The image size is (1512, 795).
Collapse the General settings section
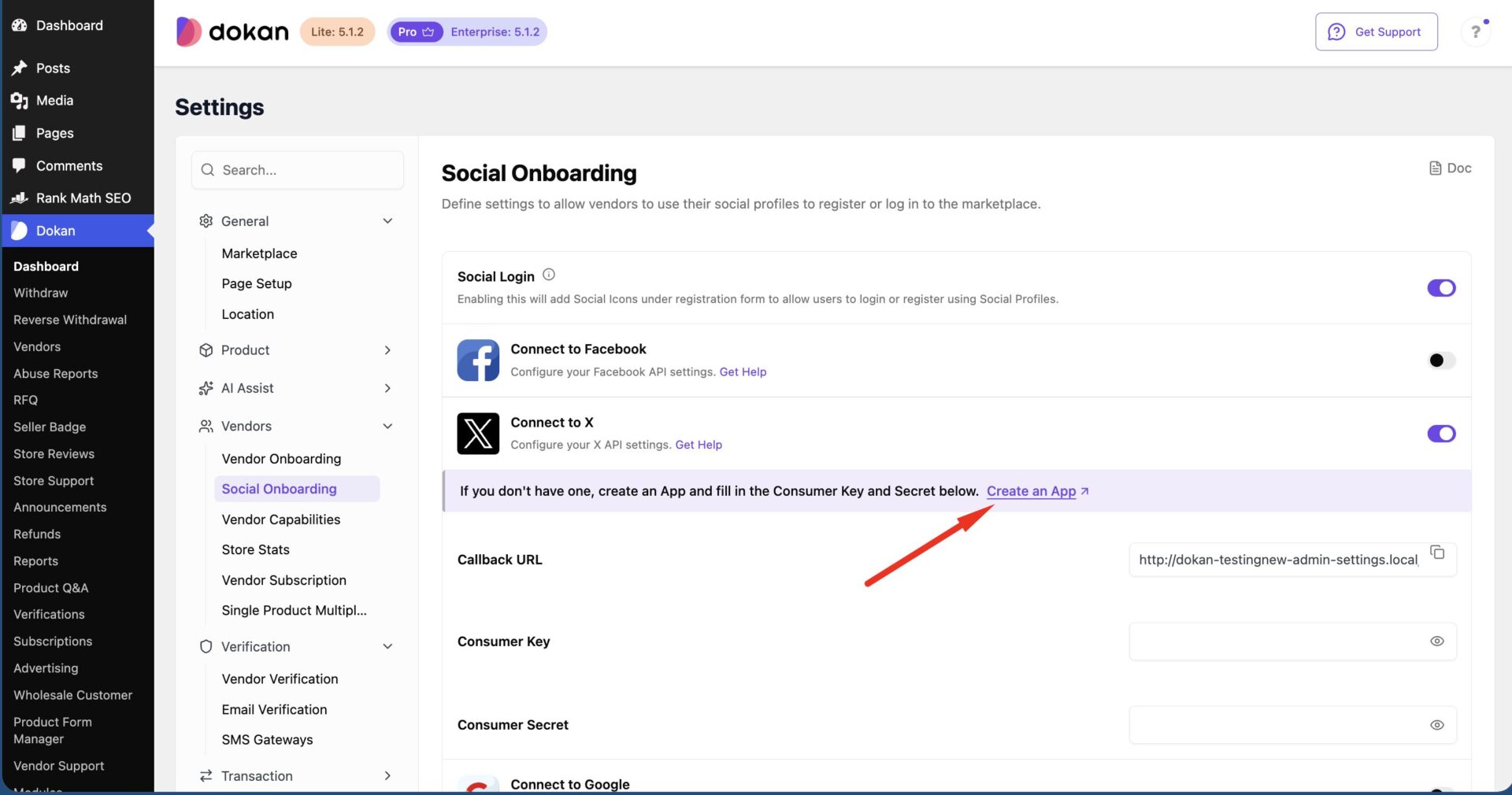coord(387,221)
